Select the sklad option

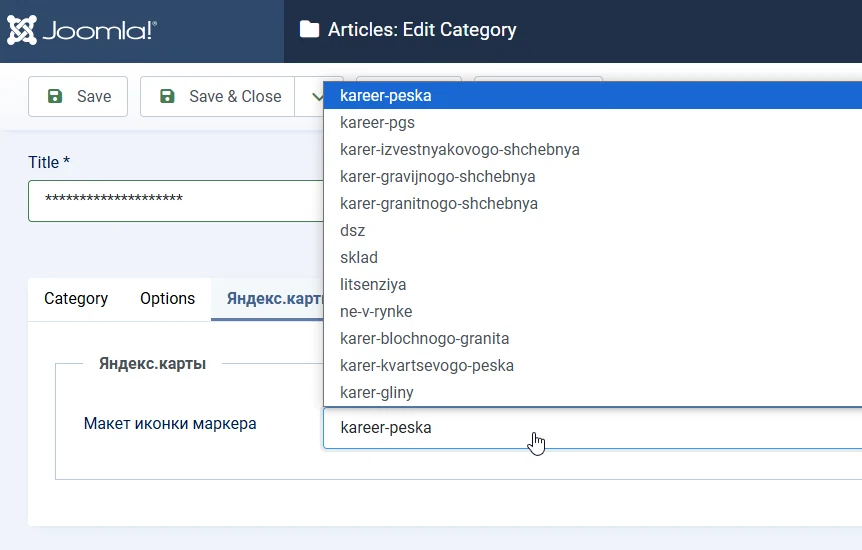tap(359, 258)
